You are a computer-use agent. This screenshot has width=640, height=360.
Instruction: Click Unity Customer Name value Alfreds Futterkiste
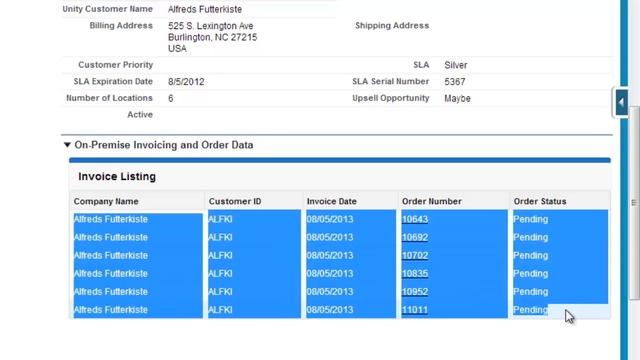pos(205,9)
